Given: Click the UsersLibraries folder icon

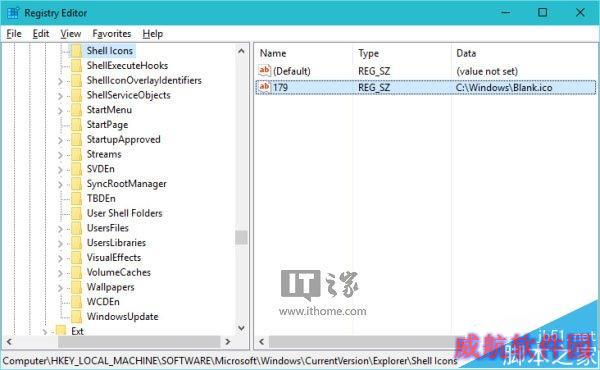Looking at the screenshot, I should (x=77, y=243).
